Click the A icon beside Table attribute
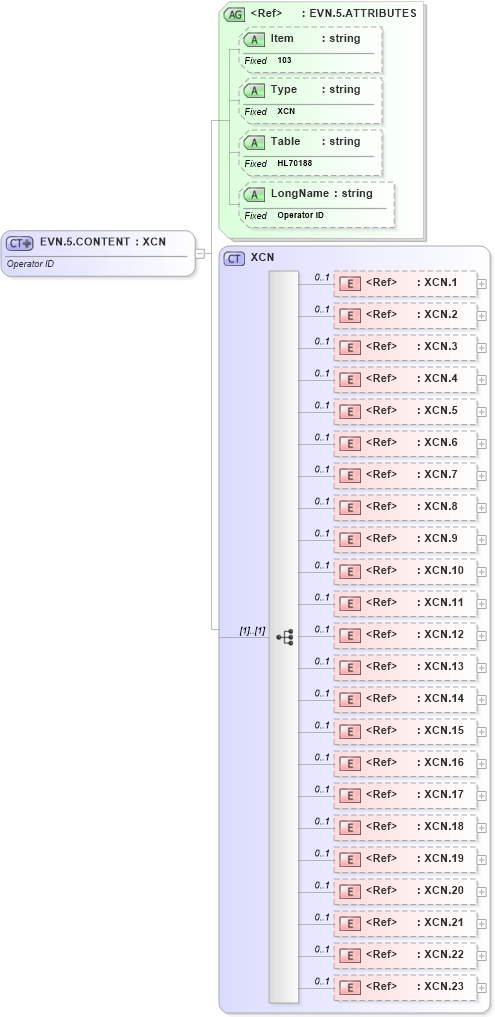Screen dimensions: 495x1017 [x=255, y=142]
